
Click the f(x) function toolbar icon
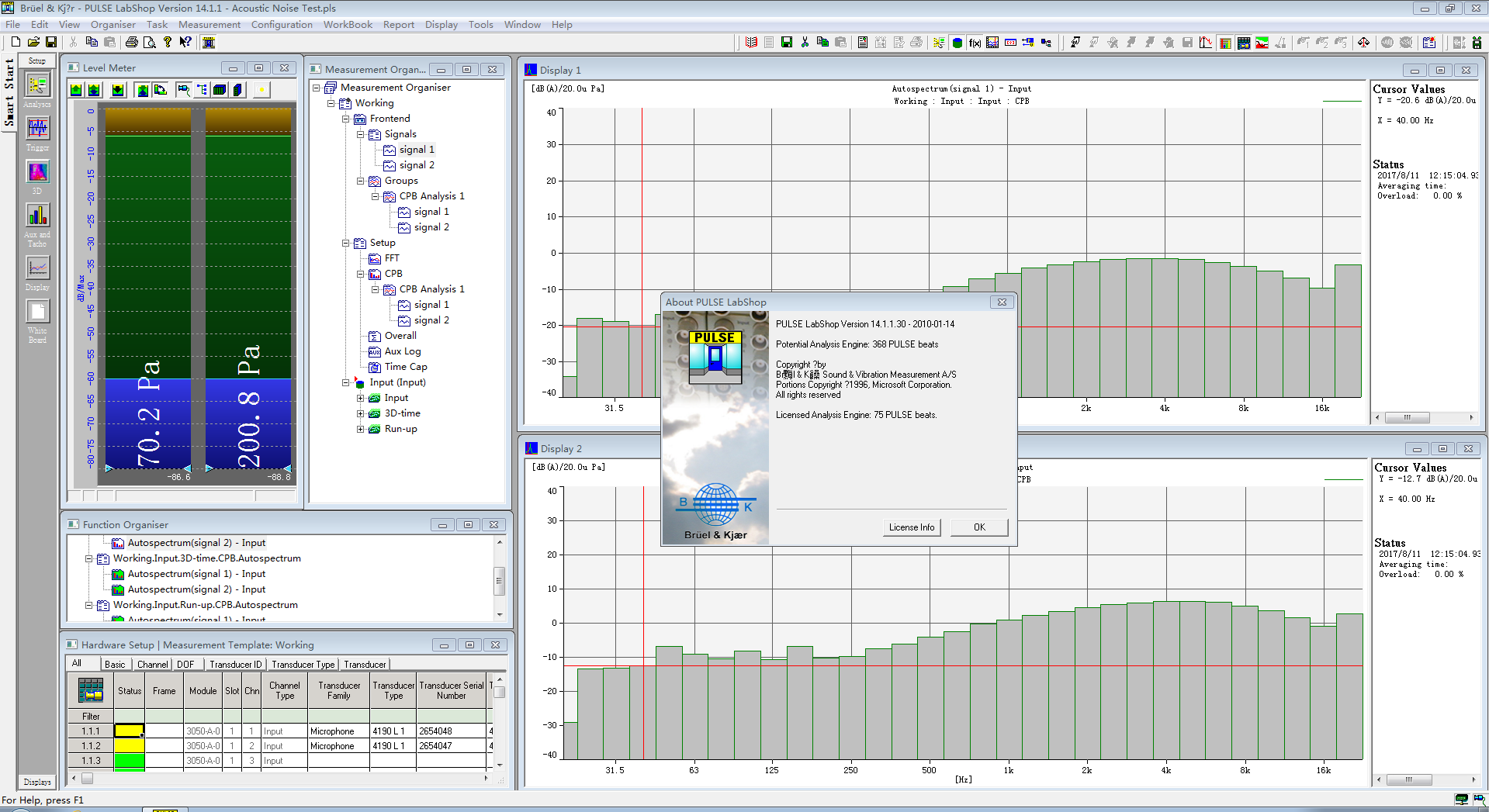[x=975, y=43]
